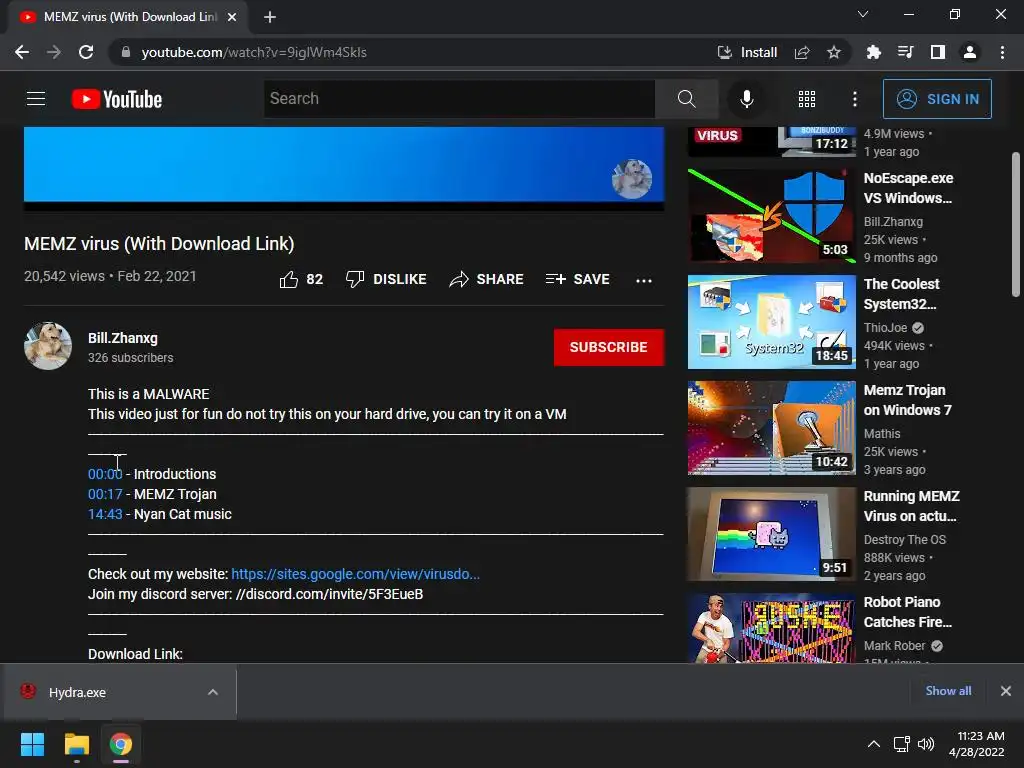Open the media control icon in Chrome toolbar
The image size is (1024, 768).
(906, 52)
